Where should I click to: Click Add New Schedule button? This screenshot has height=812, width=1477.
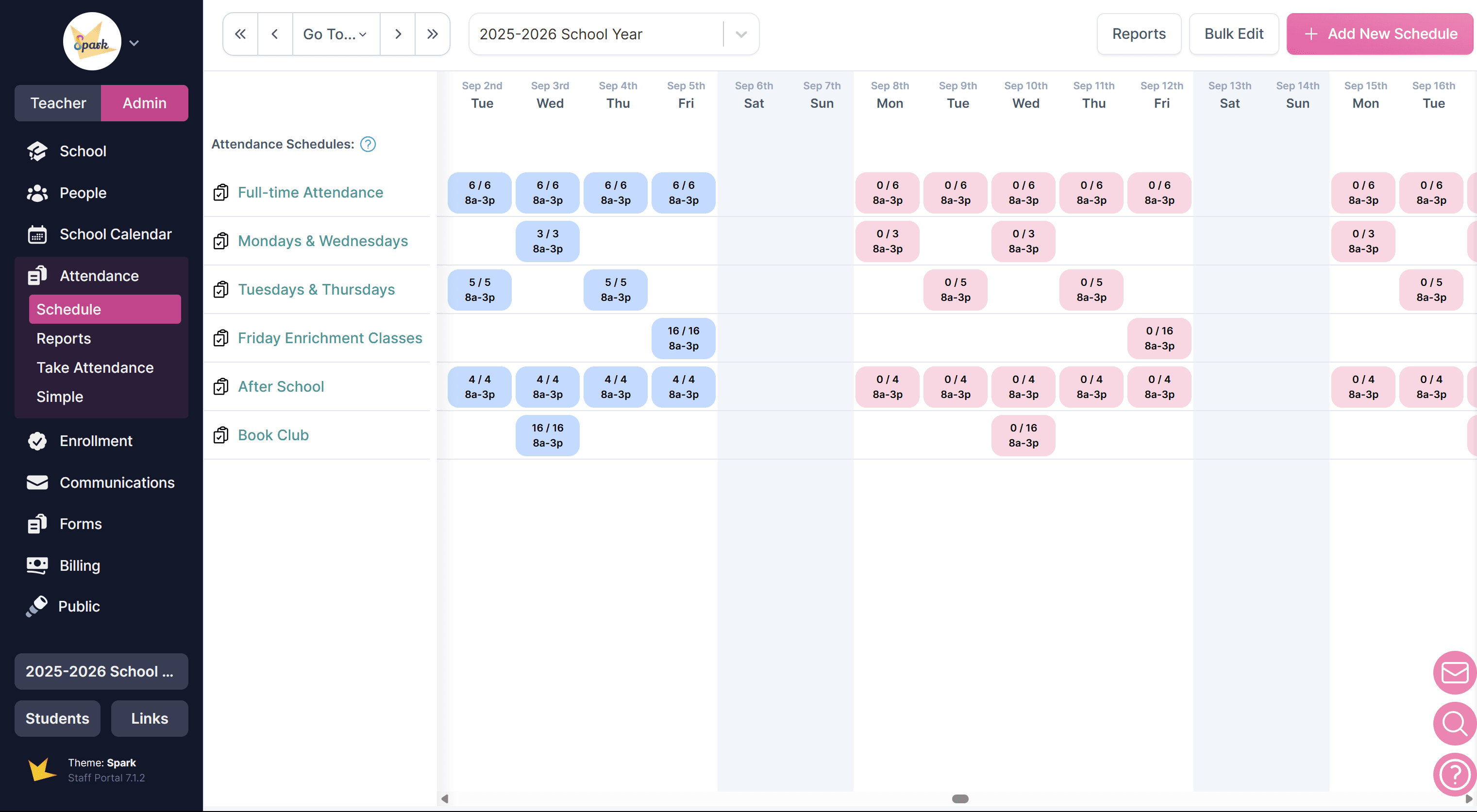click(x=1379, y=34)
